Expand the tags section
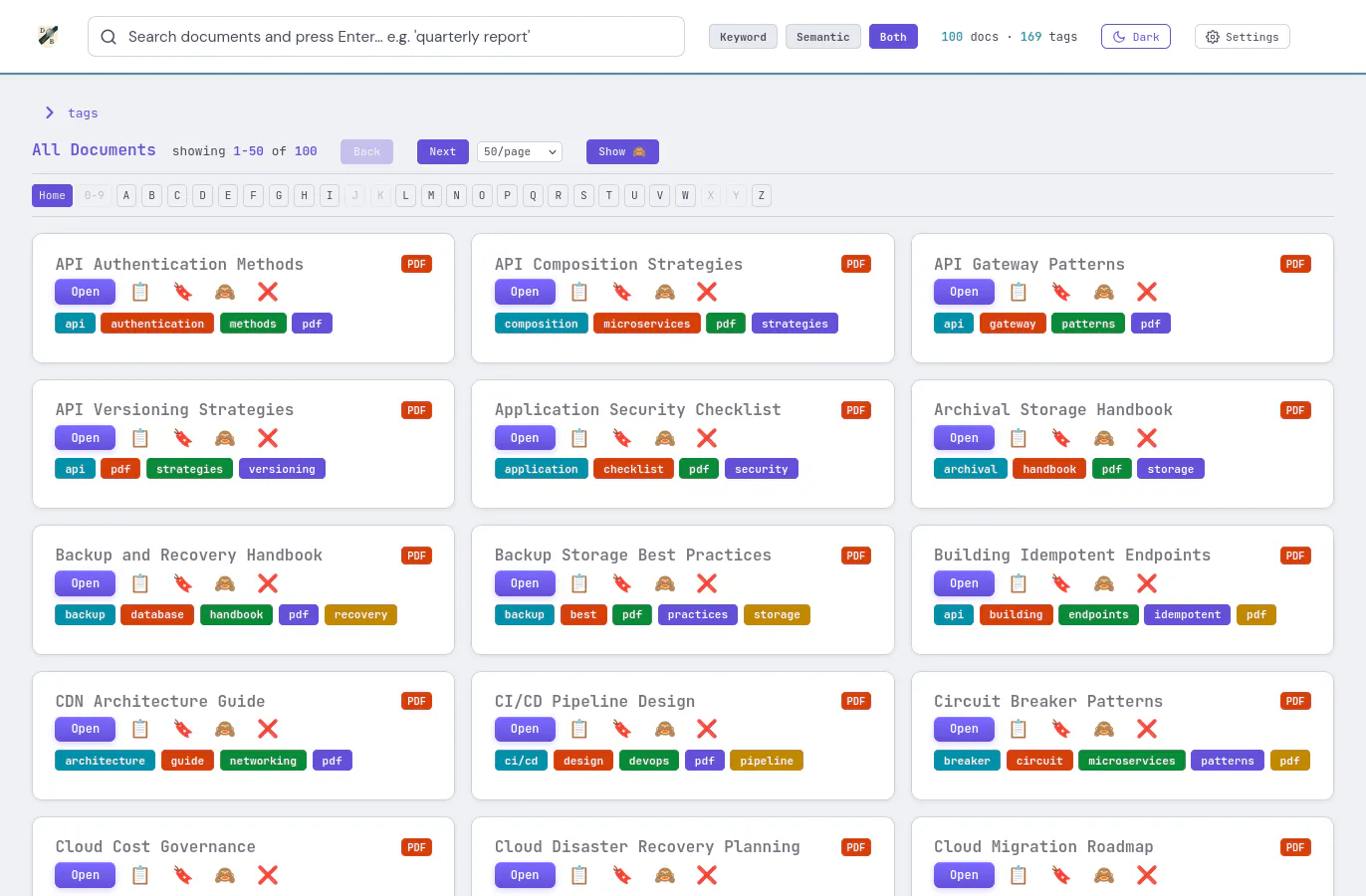The width and height of the screenshot is (1366, 896). (71, 112)
